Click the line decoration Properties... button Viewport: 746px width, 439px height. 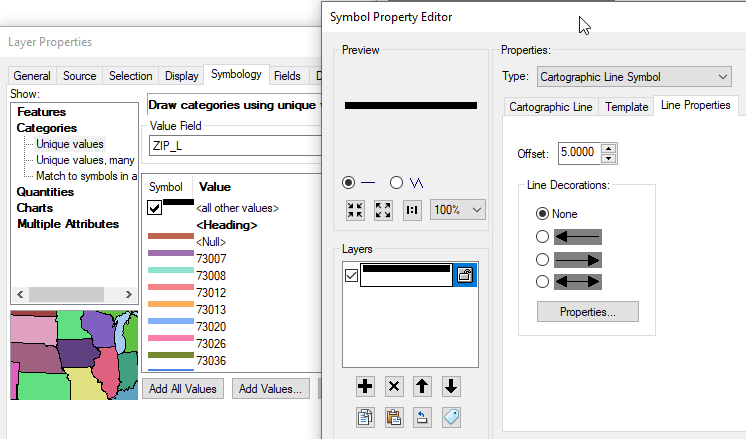(588, 312)
